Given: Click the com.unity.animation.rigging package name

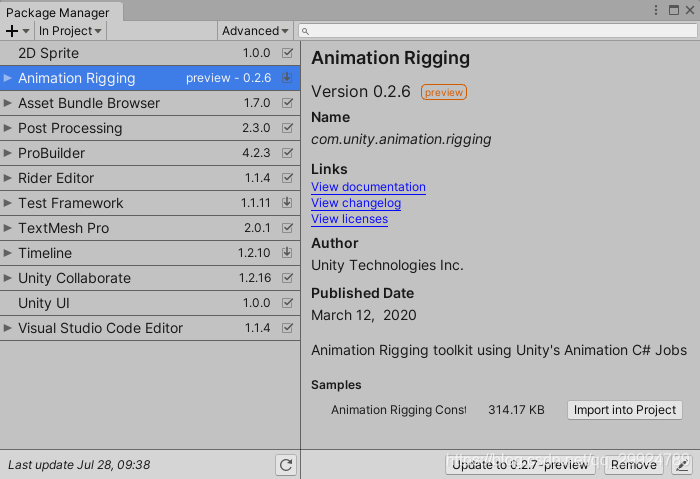Looking at the screenshot, I should coord(401,139).
